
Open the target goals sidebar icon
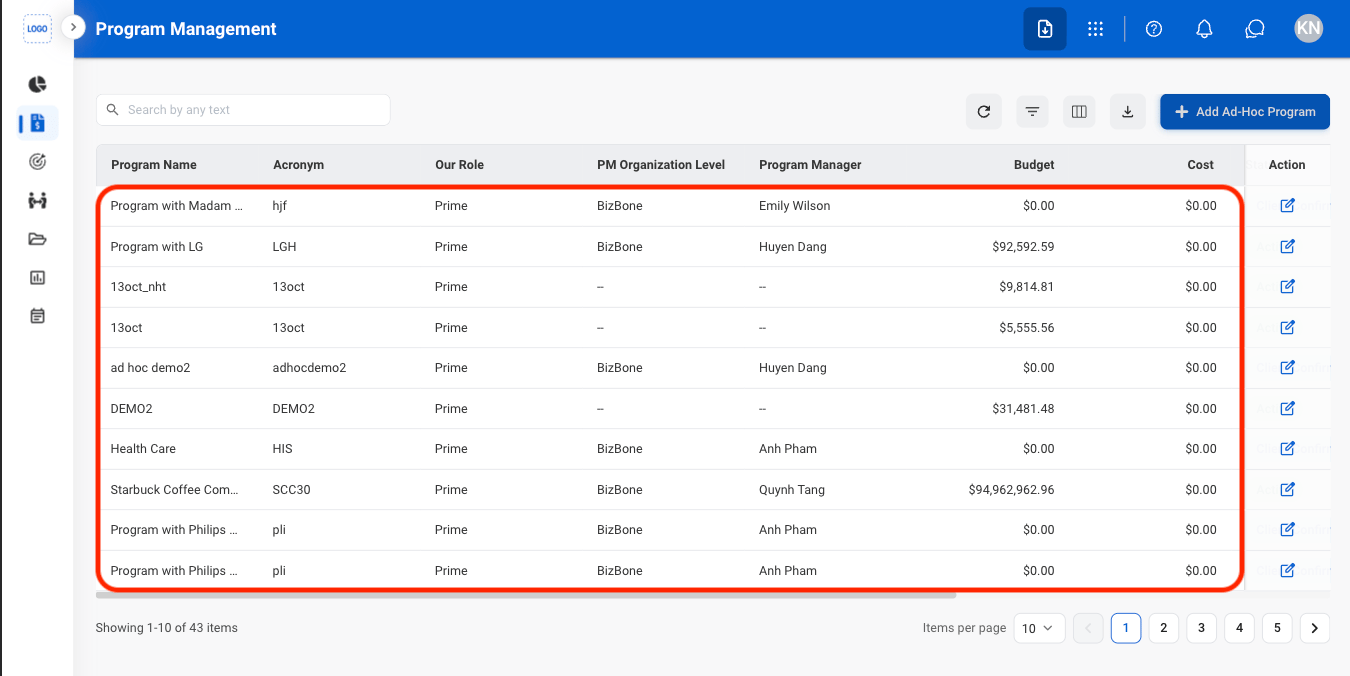pos(38,161)
